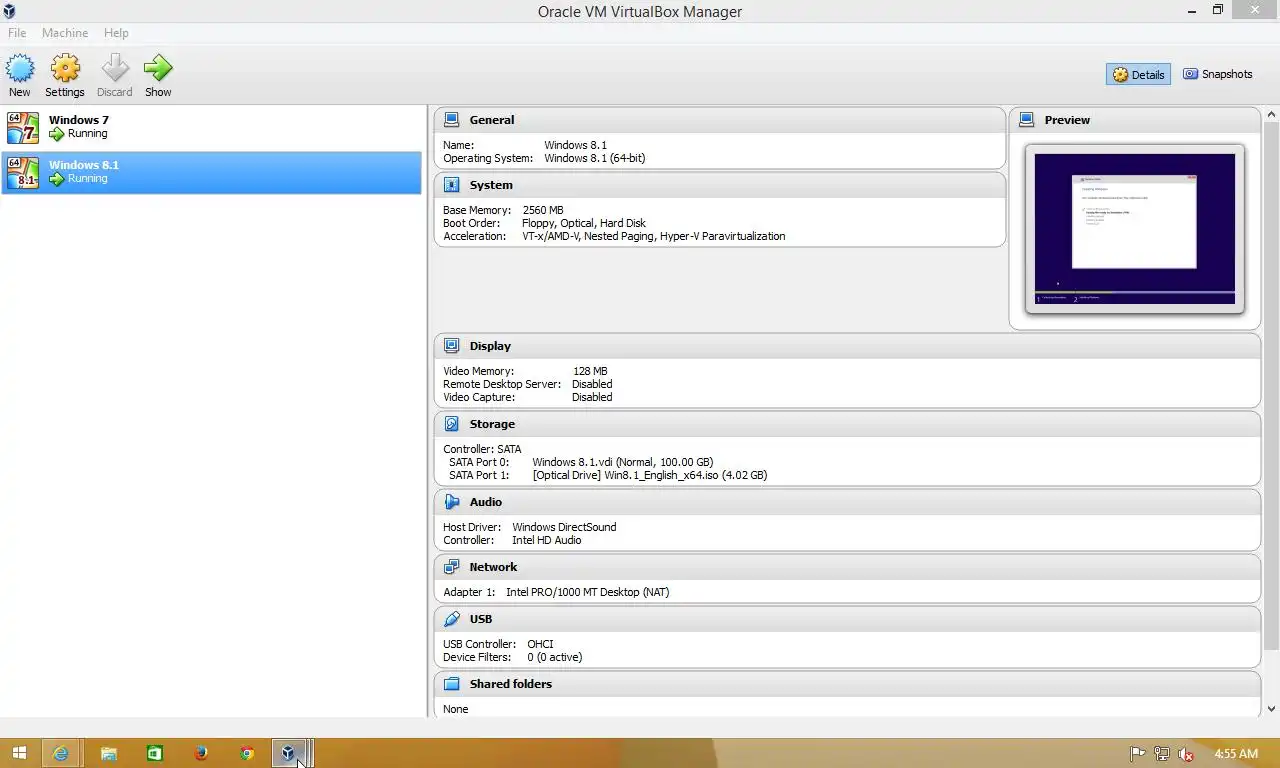Screen dimensions: 1280x768
Task: Launch Chrome from the taskbar
Action: (x=247, y=753)
